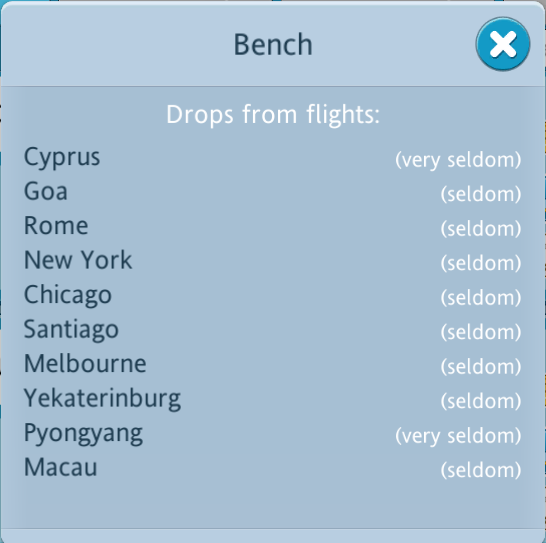The image size is (546, 543).
Task: Open the Yekaterinburg flight entry
Action: pyautogui.click(x=102, y=399)
